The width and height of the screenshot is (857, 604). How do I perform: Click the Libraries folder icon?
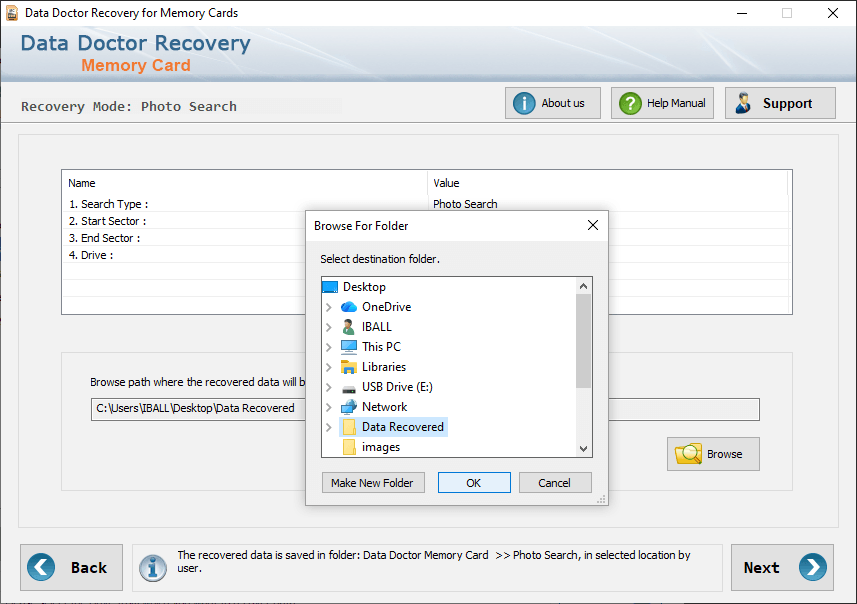(x=349, y=367)
